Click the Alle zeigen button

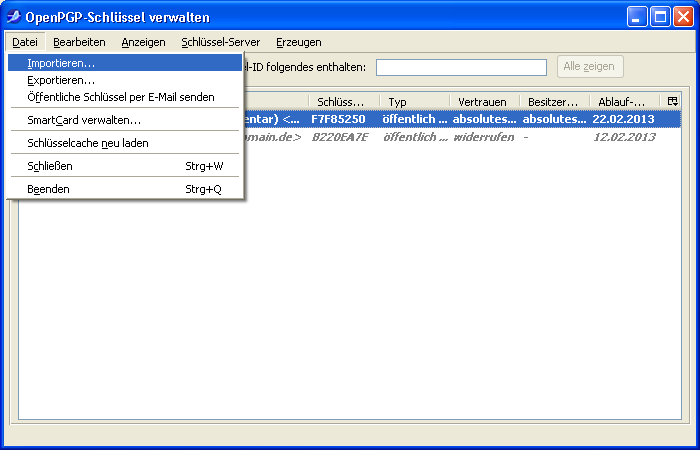coord(590,67)
